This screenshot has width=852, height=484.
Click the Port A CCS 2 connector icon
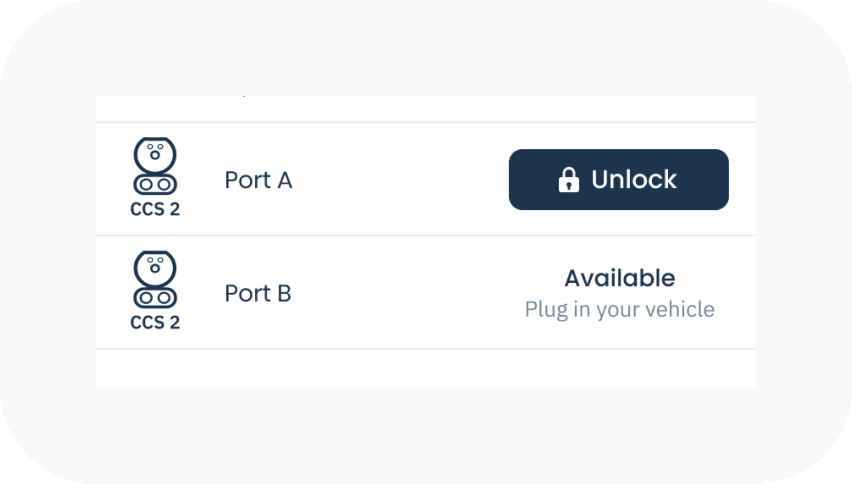155,167
